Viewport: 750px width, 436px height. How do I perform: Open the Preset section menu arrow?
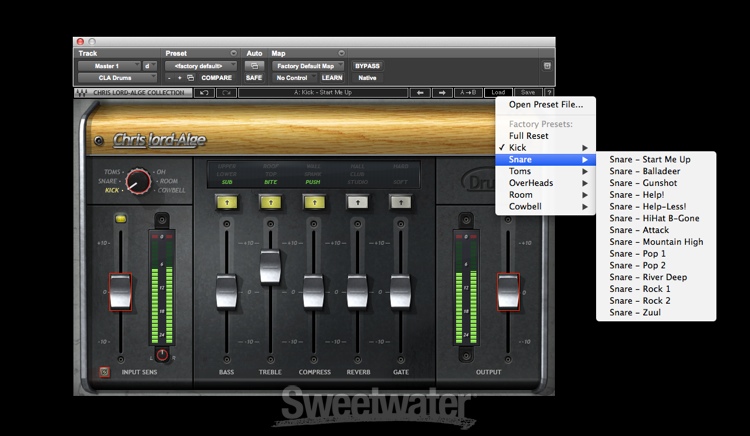coord(233,54)
